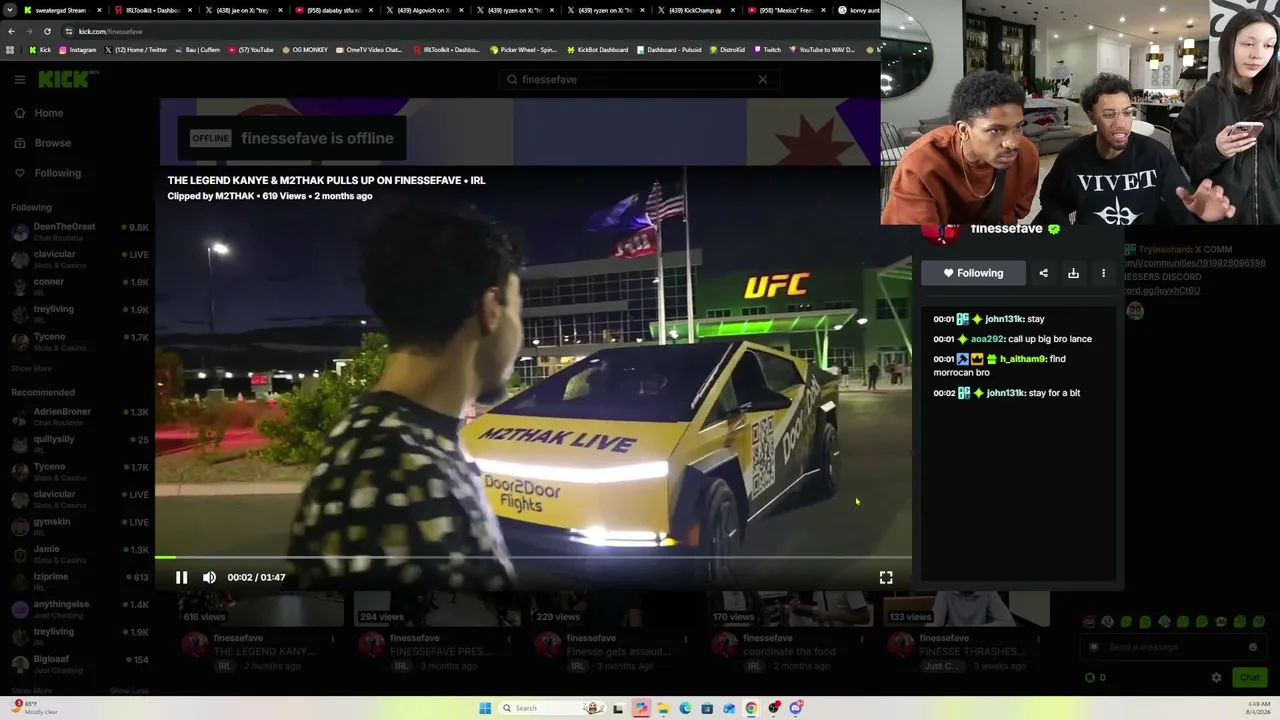Seek the clip using the progress bar

point(533,557)
